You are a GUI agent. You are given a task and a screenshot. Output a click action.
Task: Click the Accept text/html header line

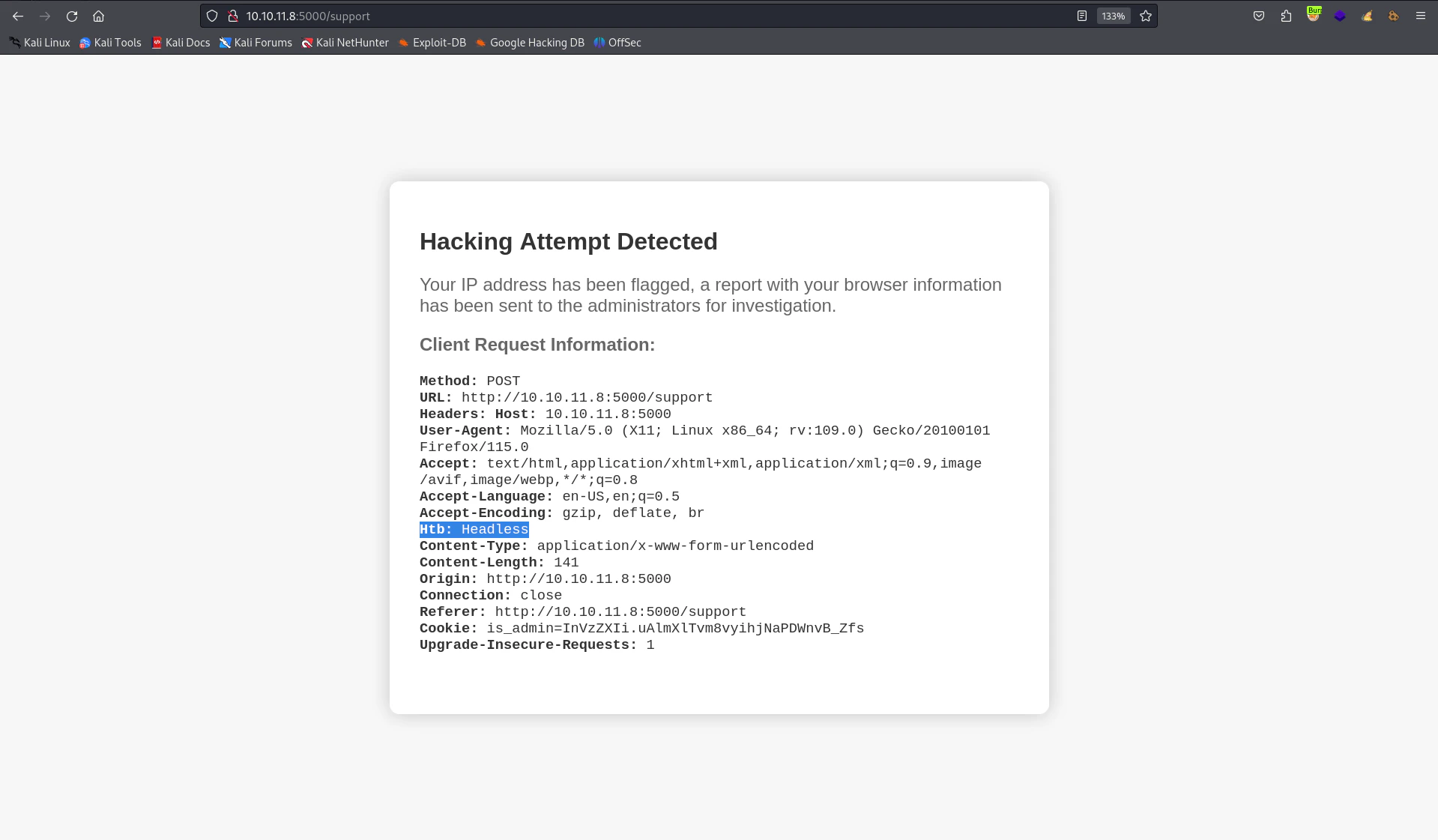coord(701,471)
